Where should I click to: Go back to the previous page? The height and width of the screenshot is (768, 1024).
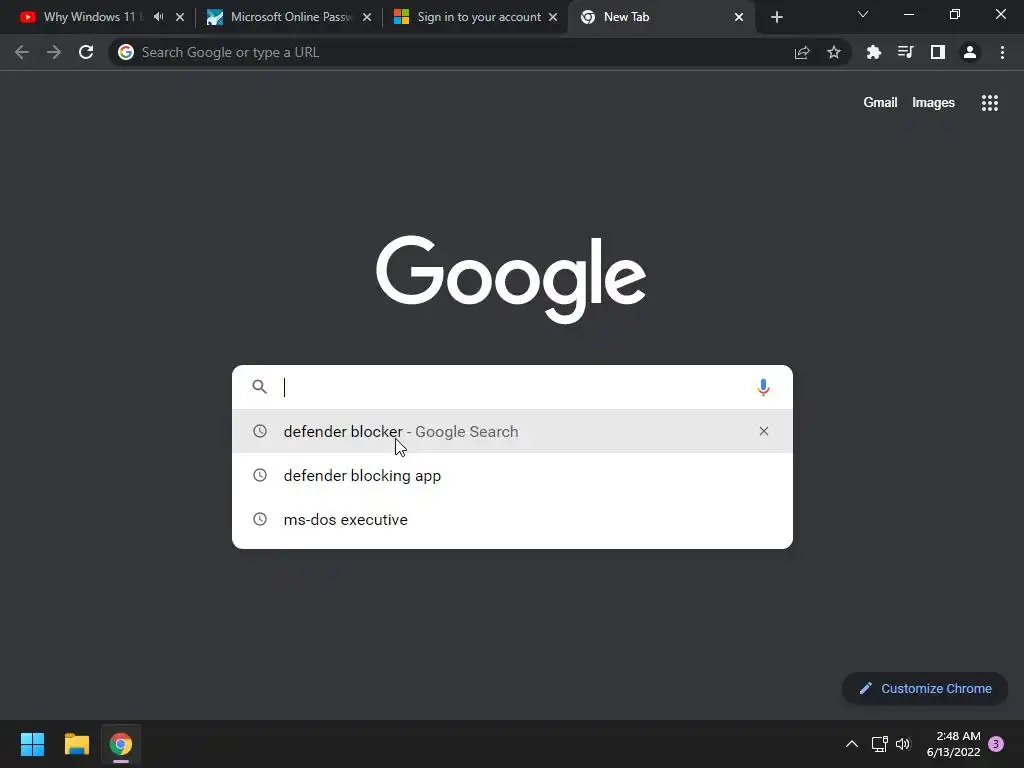(x=22, y=52)
